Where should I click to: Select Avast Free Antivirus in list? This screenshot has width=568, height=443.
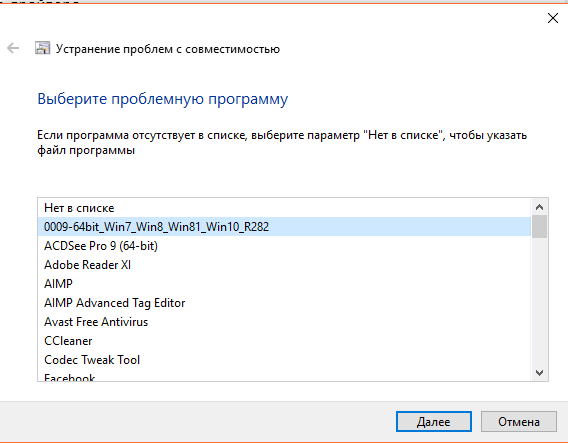pyautogui.click(x=284, y=322)
